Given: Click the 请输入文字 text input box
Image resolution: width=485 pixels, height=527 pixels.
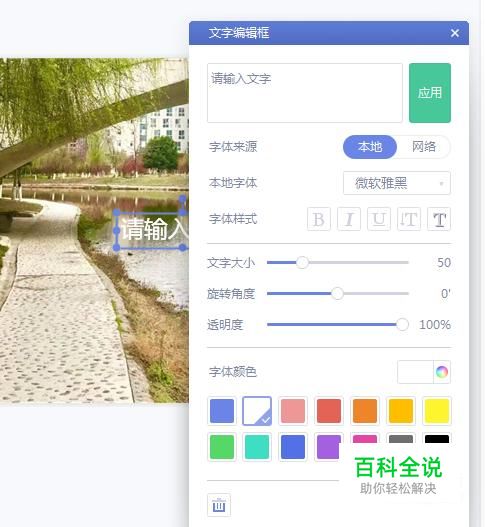Looking at the screenshot, I should coord(305,93).
